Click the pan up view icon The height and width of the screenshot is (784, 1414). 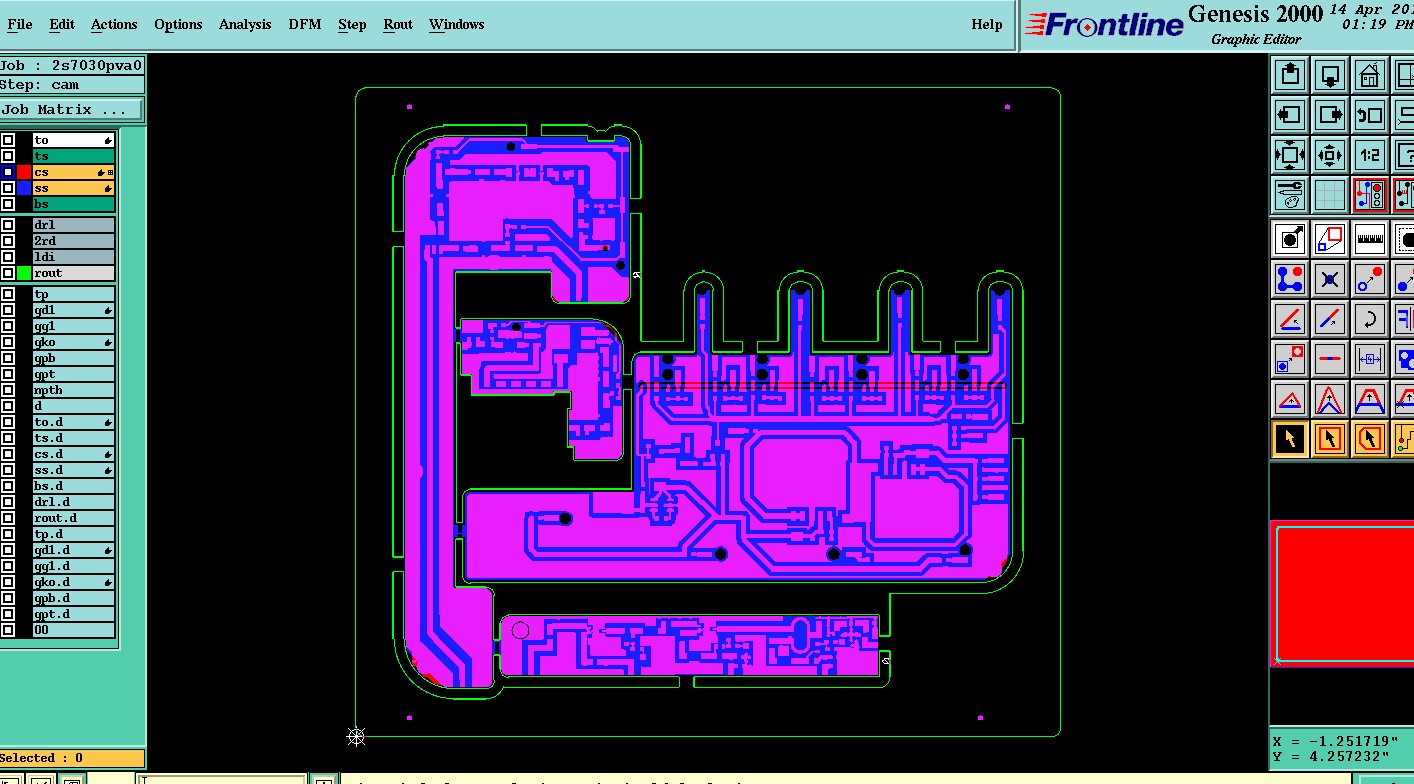point(1290,74)
